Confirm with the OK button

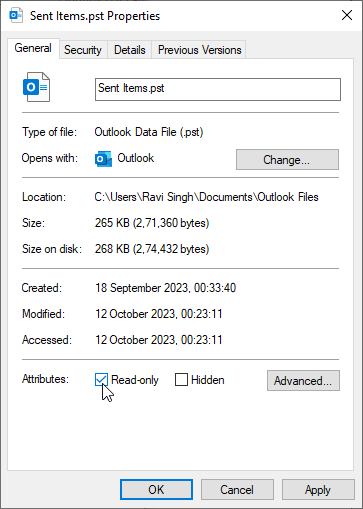click(156, 489)
